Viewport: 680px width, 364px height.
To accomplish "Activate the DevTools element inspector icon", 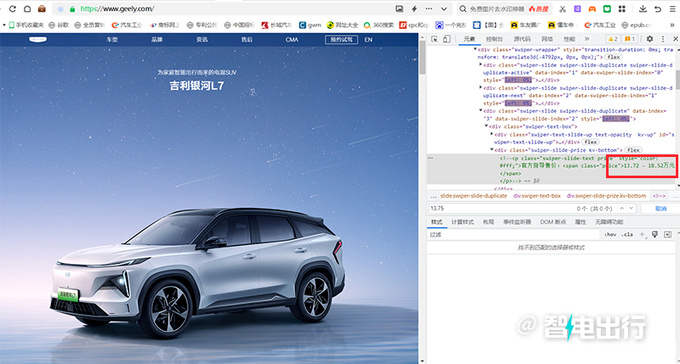I will point(434,39).
